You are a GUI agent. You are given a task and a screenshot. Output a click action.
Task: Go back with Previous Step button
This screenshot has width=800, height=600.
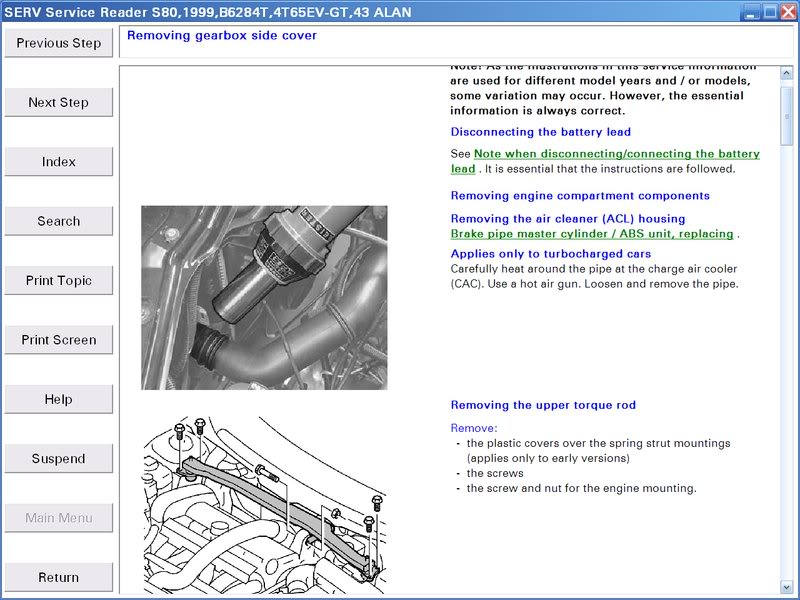pyautogui.click(x=59, y=43)
